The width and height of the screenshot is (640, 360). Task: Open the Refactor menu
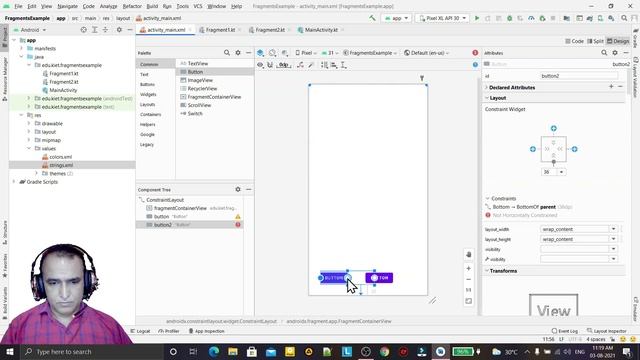[x=132, y=6]
